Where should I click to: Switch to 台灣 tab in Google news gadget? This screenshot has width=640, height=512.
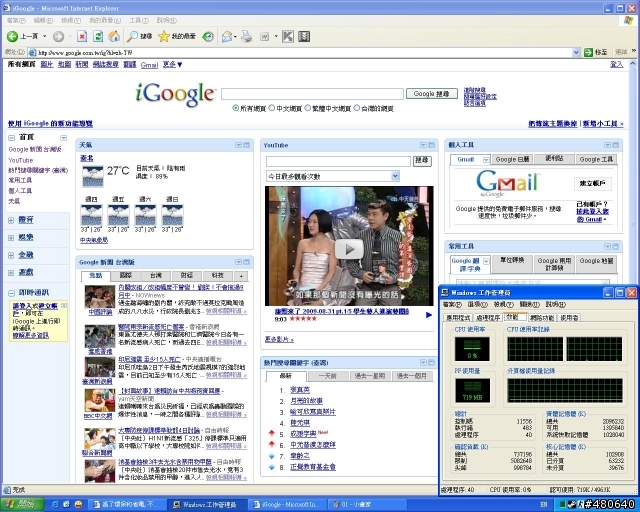[x=156, y=276]
